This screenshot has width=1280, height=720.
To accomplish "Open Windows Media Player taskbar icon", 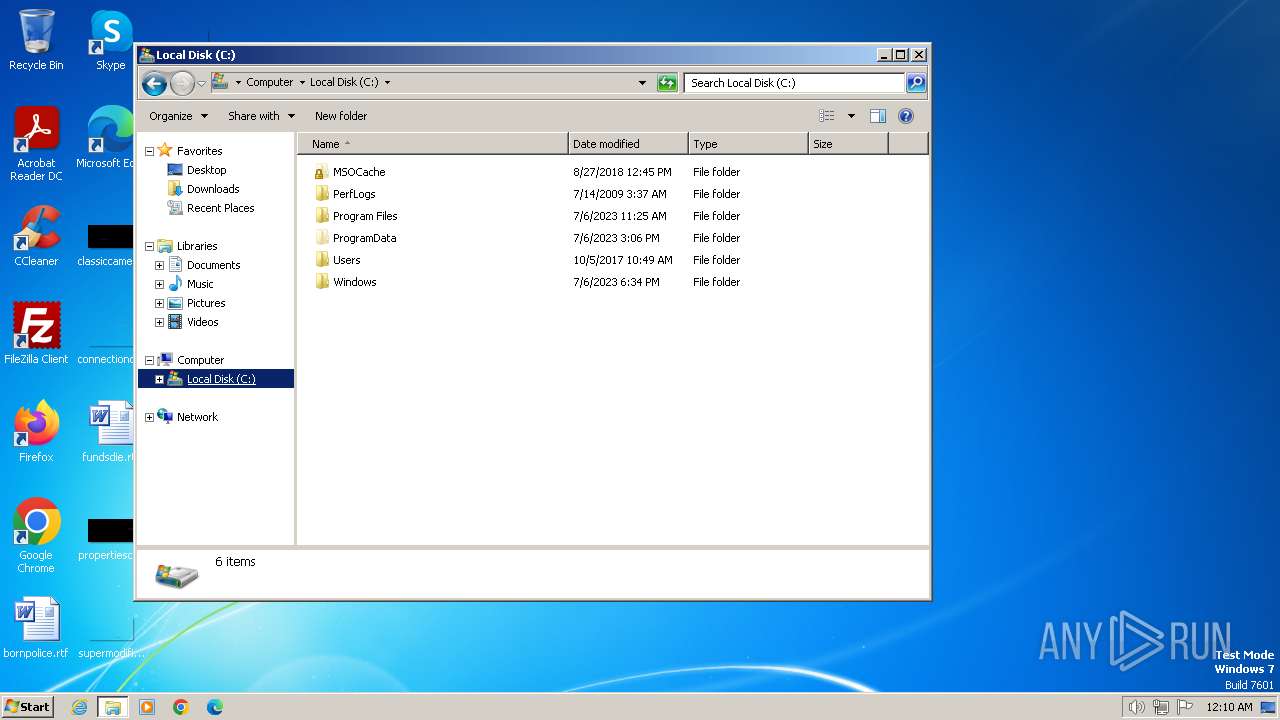I will pos(147,707).
